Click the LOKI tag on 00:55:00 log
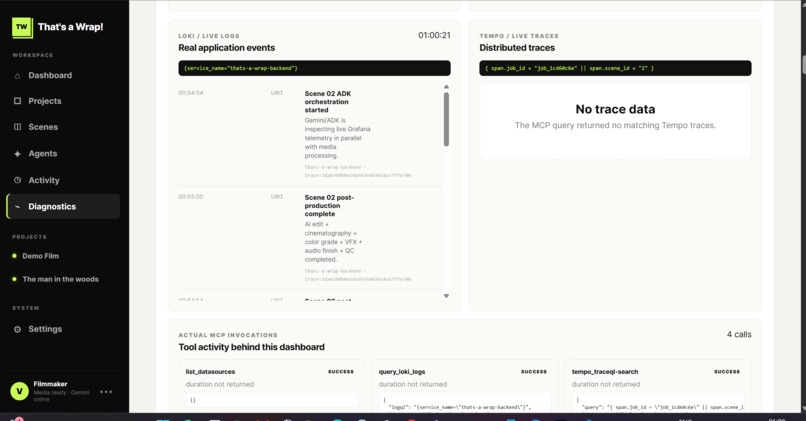806x421 pixels. tap(277, 197)
